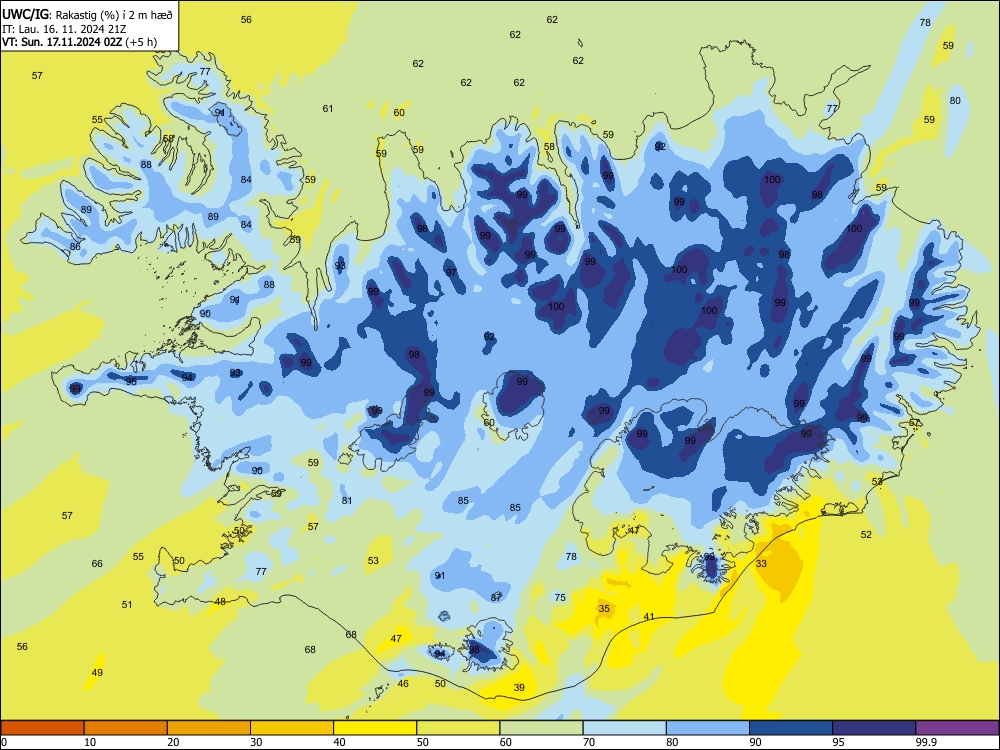The width and height of the screenshot is (1000, 750).
Task: Select the 95–99.9 indigo legend band
Action: [874, 728]
